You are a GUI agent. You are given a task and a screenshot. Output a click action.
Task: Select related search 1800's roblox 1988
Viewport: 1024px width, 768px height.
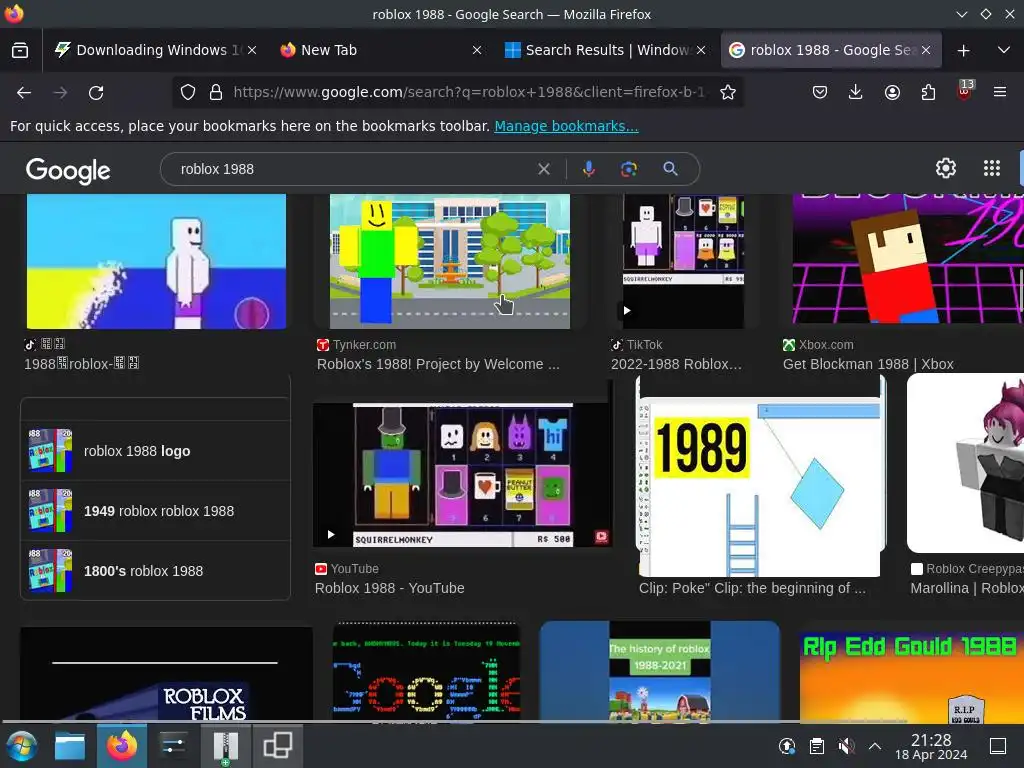(x=155, y=571)
